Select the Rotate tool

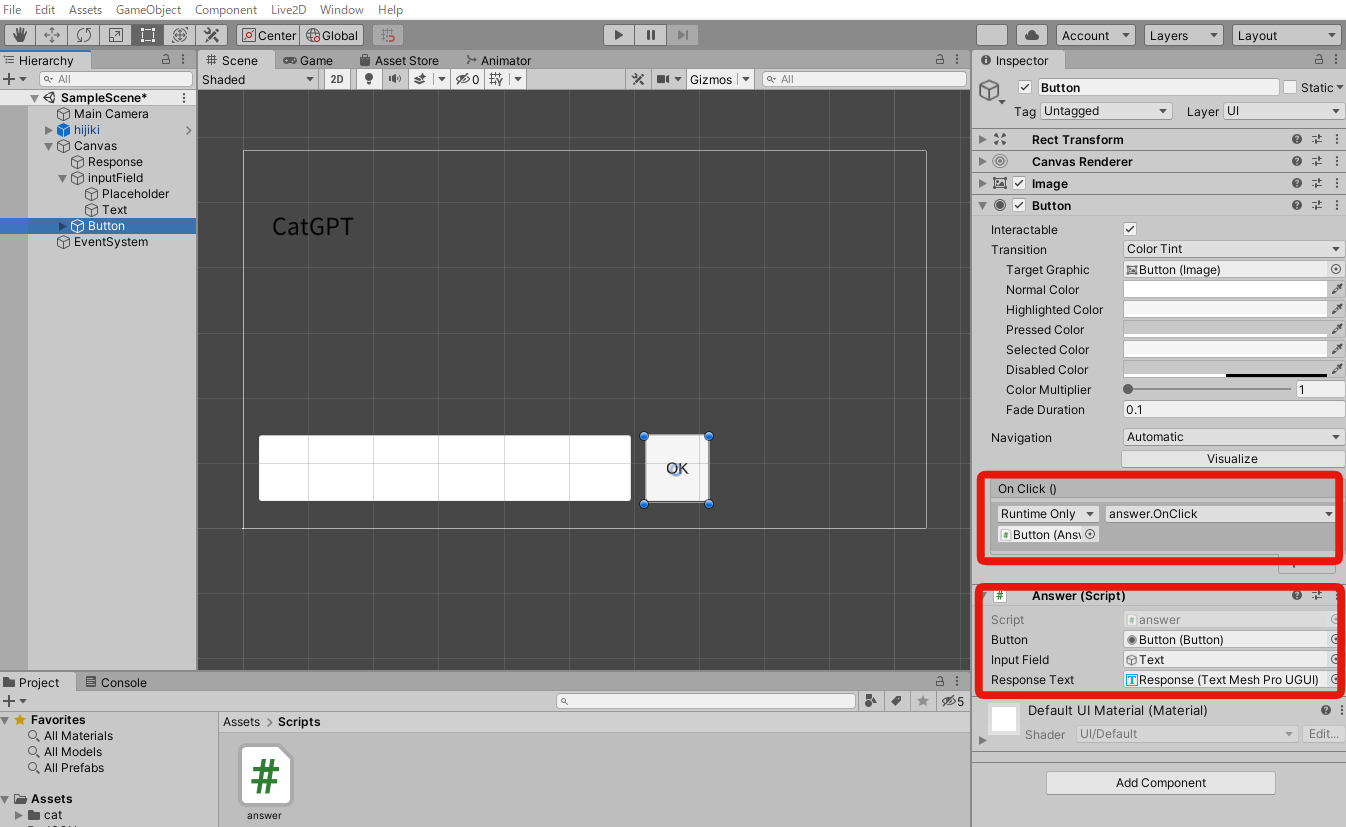pos(84,34)
